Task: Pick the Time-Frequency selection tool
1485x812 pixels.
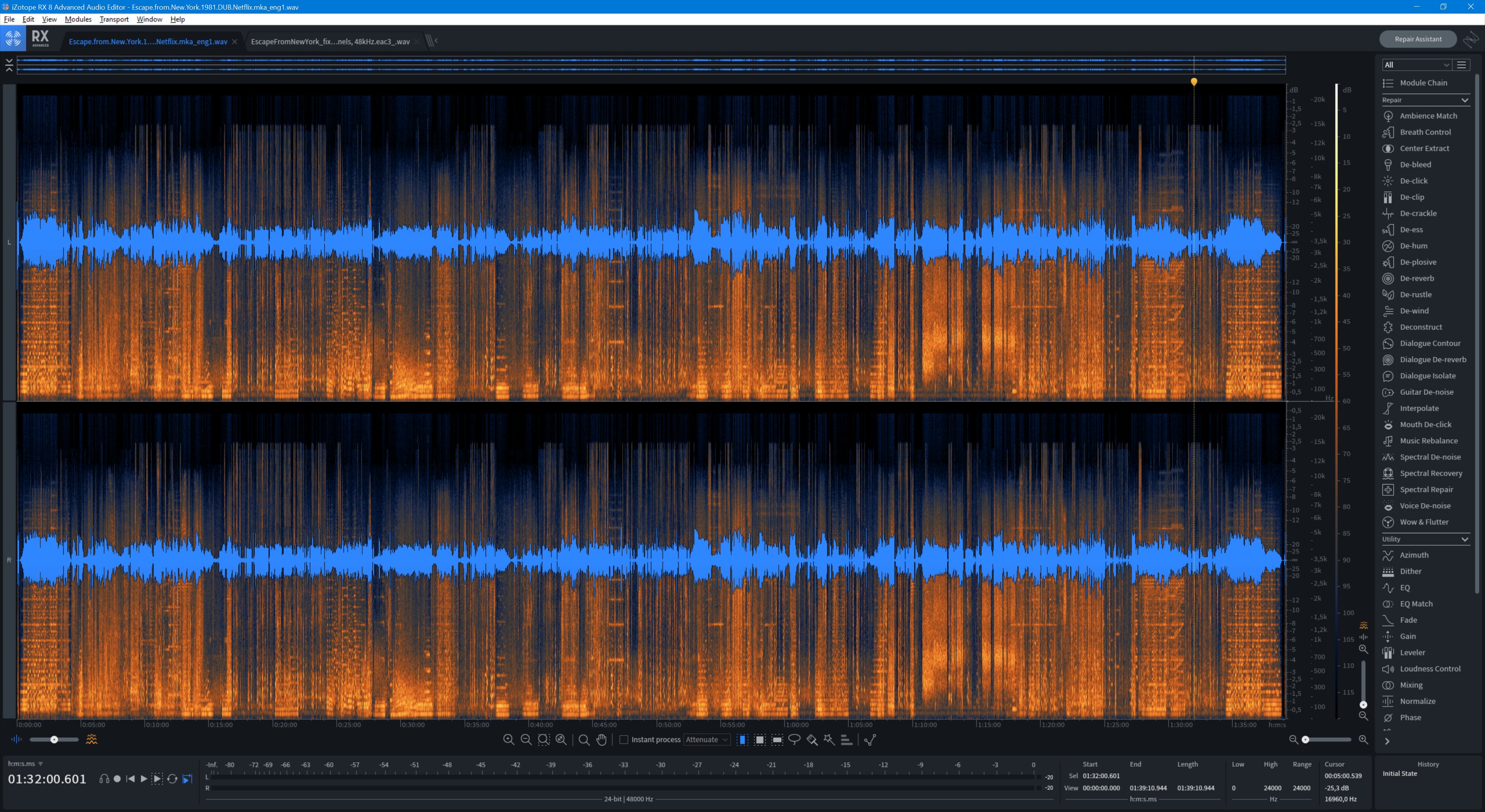Action: pyautogui.click(x=760, y=739)
